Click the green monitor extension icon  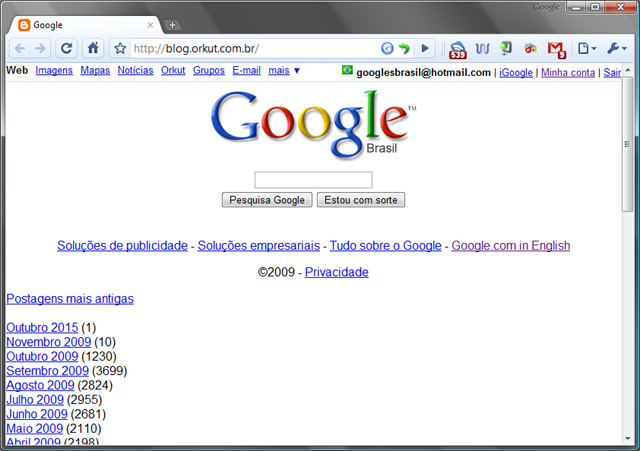tap(506, 49)
